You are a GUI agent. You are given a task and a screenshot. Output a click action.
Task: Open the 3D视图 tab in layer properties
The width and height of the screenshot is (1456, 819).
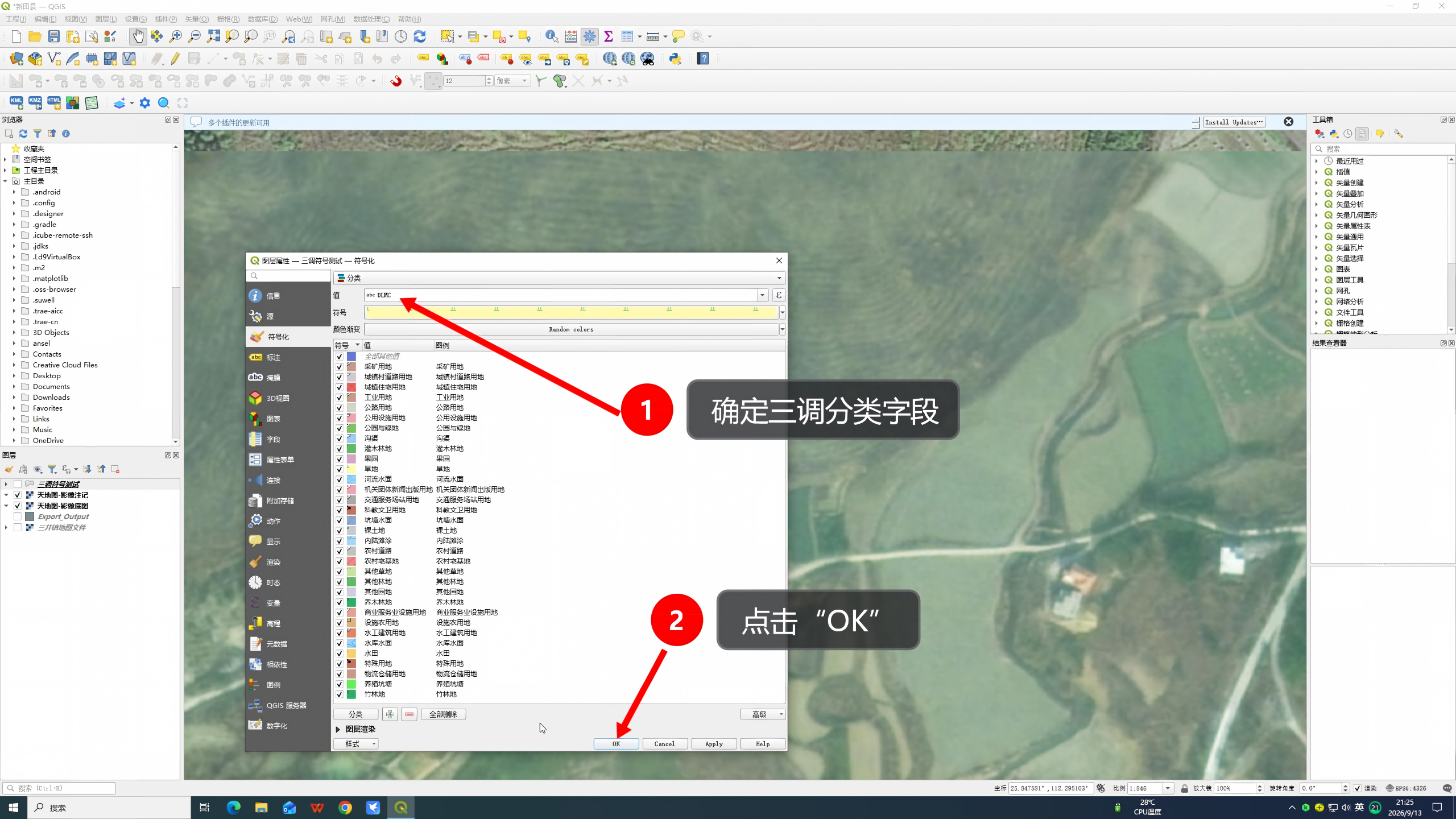(x=288, y=398)
